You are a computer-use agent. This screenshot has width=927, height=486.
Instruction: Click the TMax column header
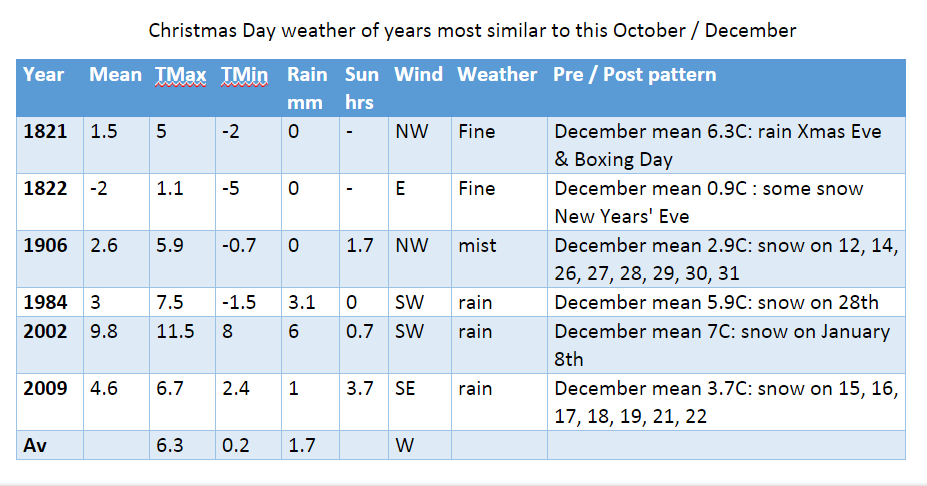(x=180, y=75)
